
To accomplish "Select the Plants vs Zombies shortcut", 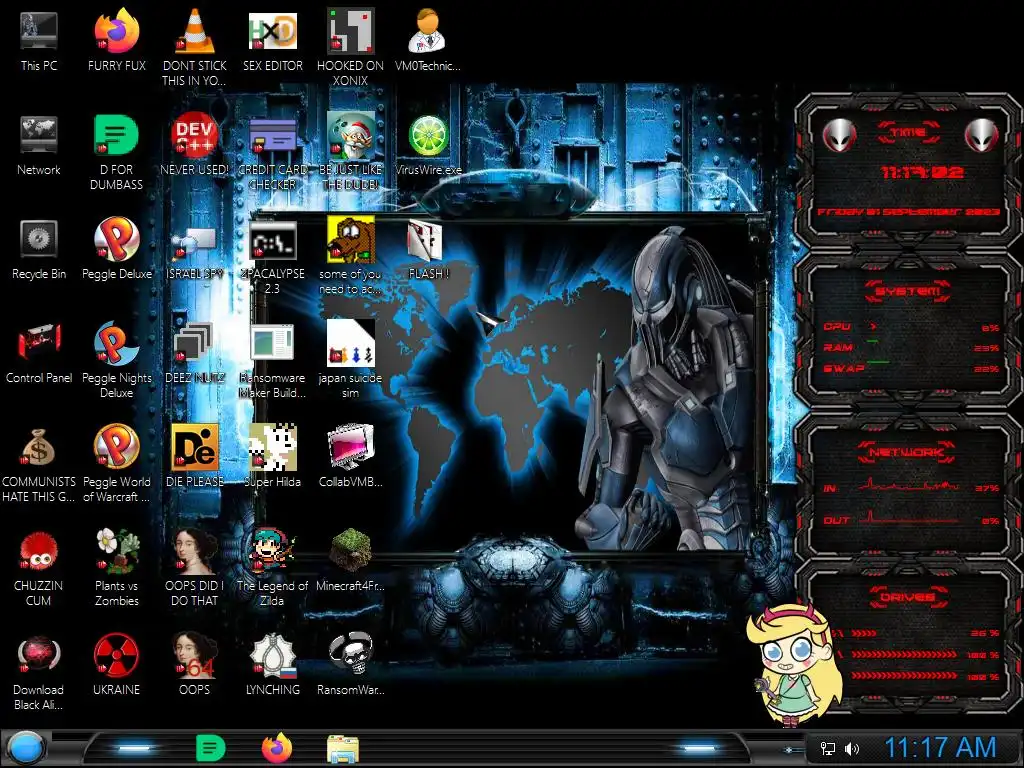I will coord(116,568).
